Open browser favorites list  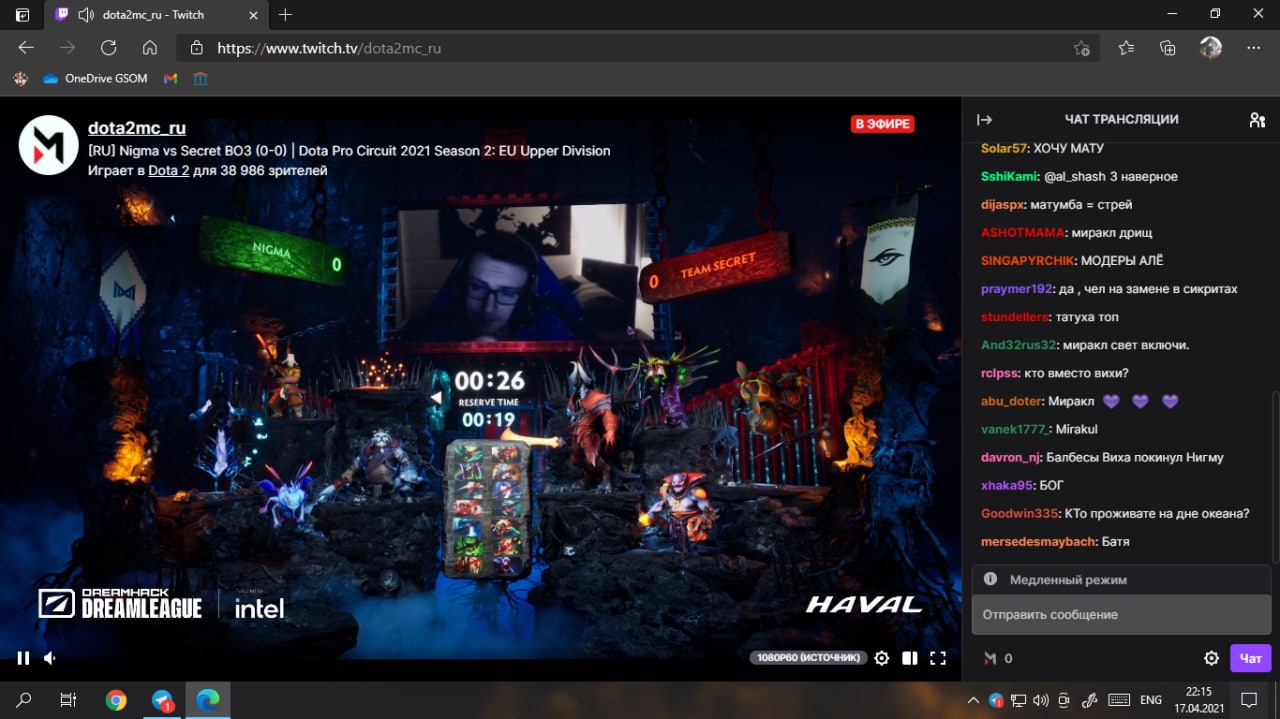[x=1126, y=48]
